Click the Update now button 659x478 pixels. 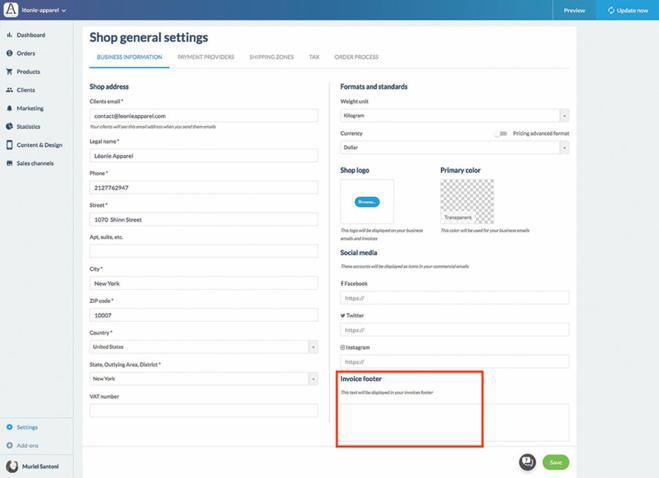point(627,10)
